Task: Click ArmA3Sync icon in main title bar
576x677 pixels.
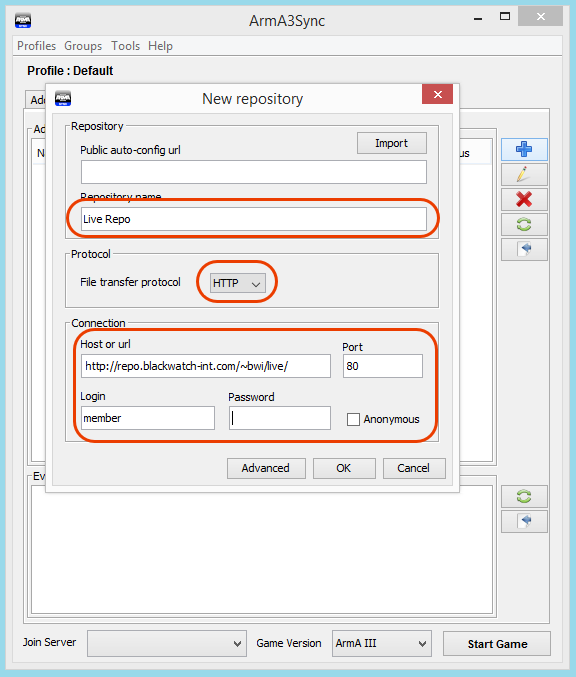Action: pyautogui.click(x=23, y=20)
